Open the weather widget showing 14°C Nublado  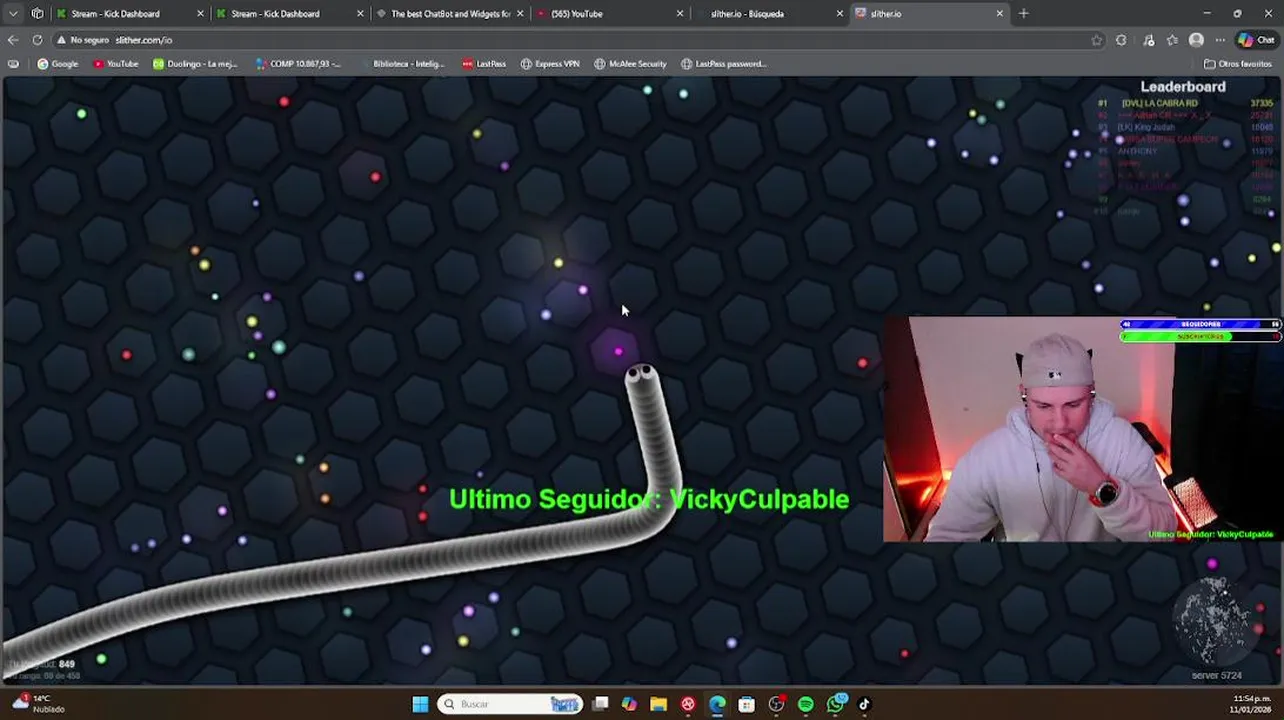(38, 704)
